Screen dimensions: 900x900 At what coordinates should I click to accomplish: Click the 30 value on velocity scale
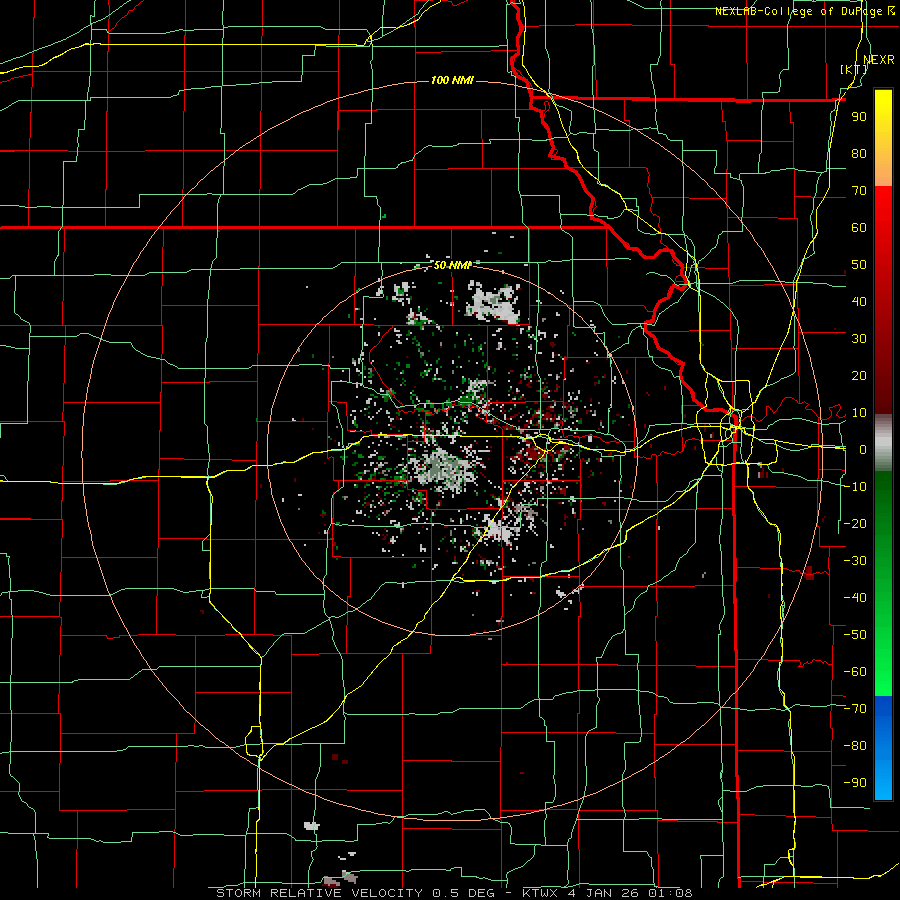tap(859, 339)
